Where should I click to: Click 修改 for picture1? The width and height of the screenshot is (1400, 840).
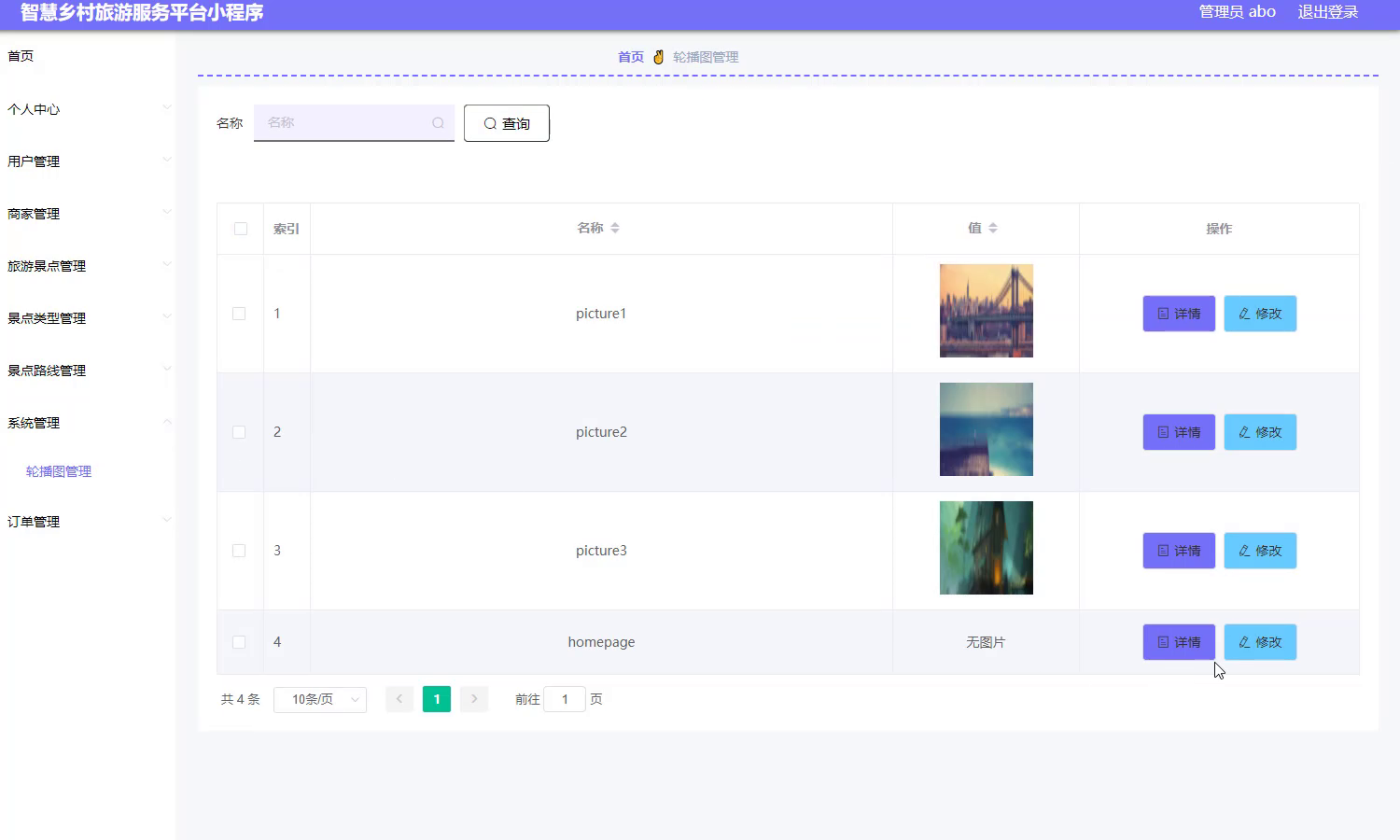[1260, 314]
